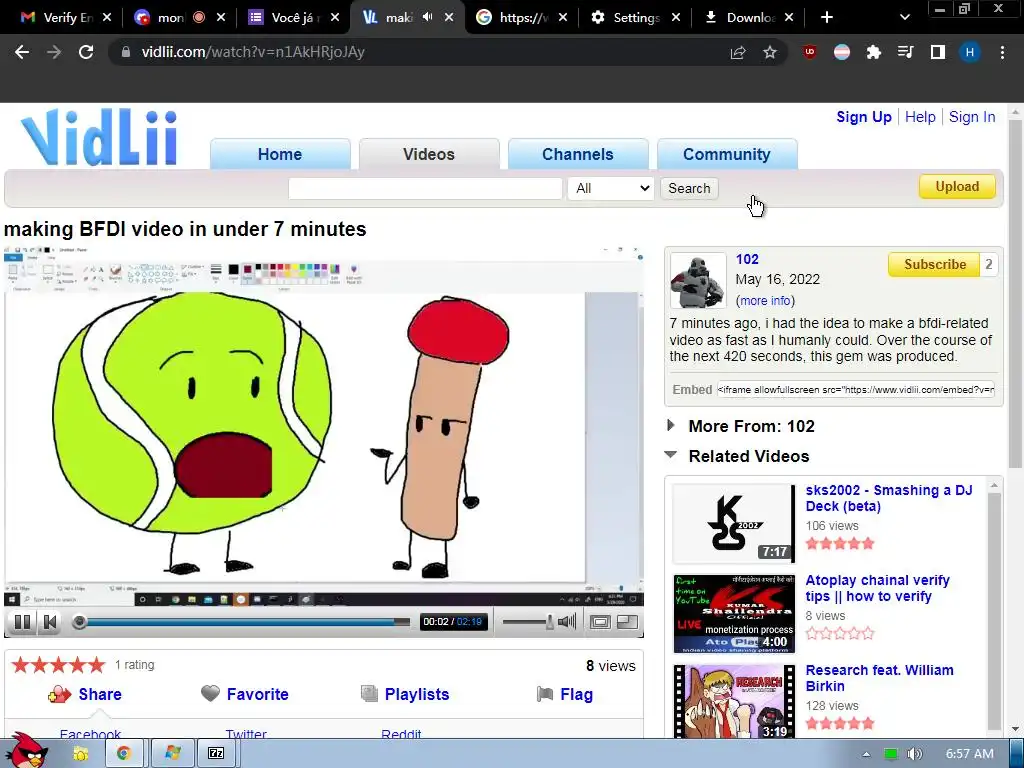The height and width of the screenshot is (768, 1024).
Task: Click the Share heart icon
Action: pyautogui.click(x=59, y=694)
